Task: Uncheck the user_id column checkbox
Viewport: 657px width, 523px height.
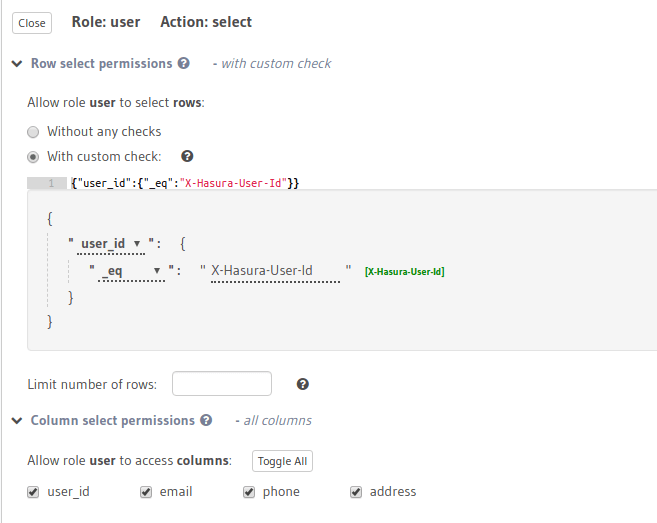Action: [34, 492]
